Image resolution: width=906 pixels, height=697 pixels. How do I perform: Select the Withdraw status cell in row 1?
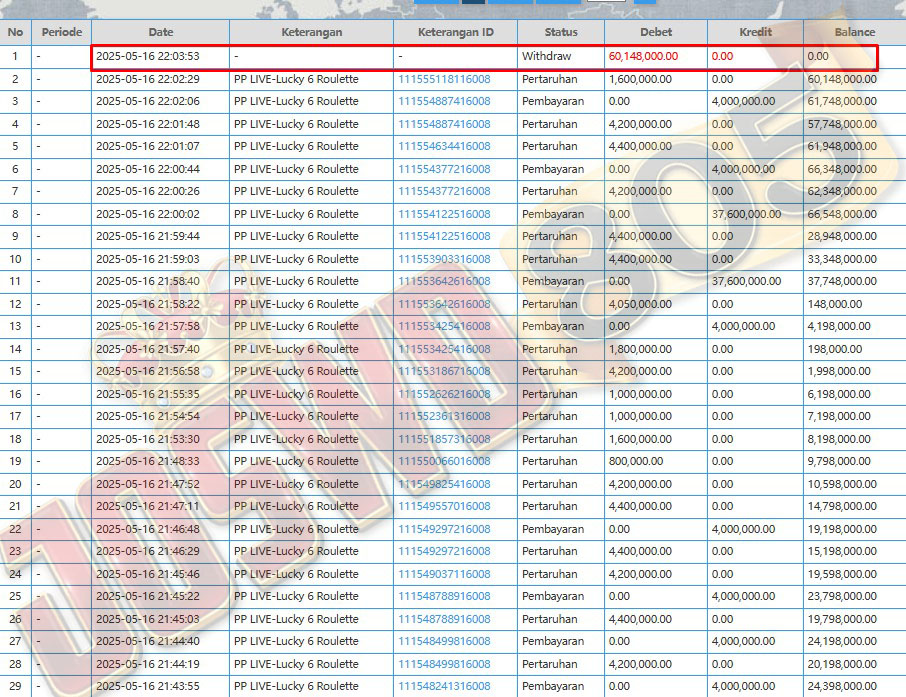(546, 56)
